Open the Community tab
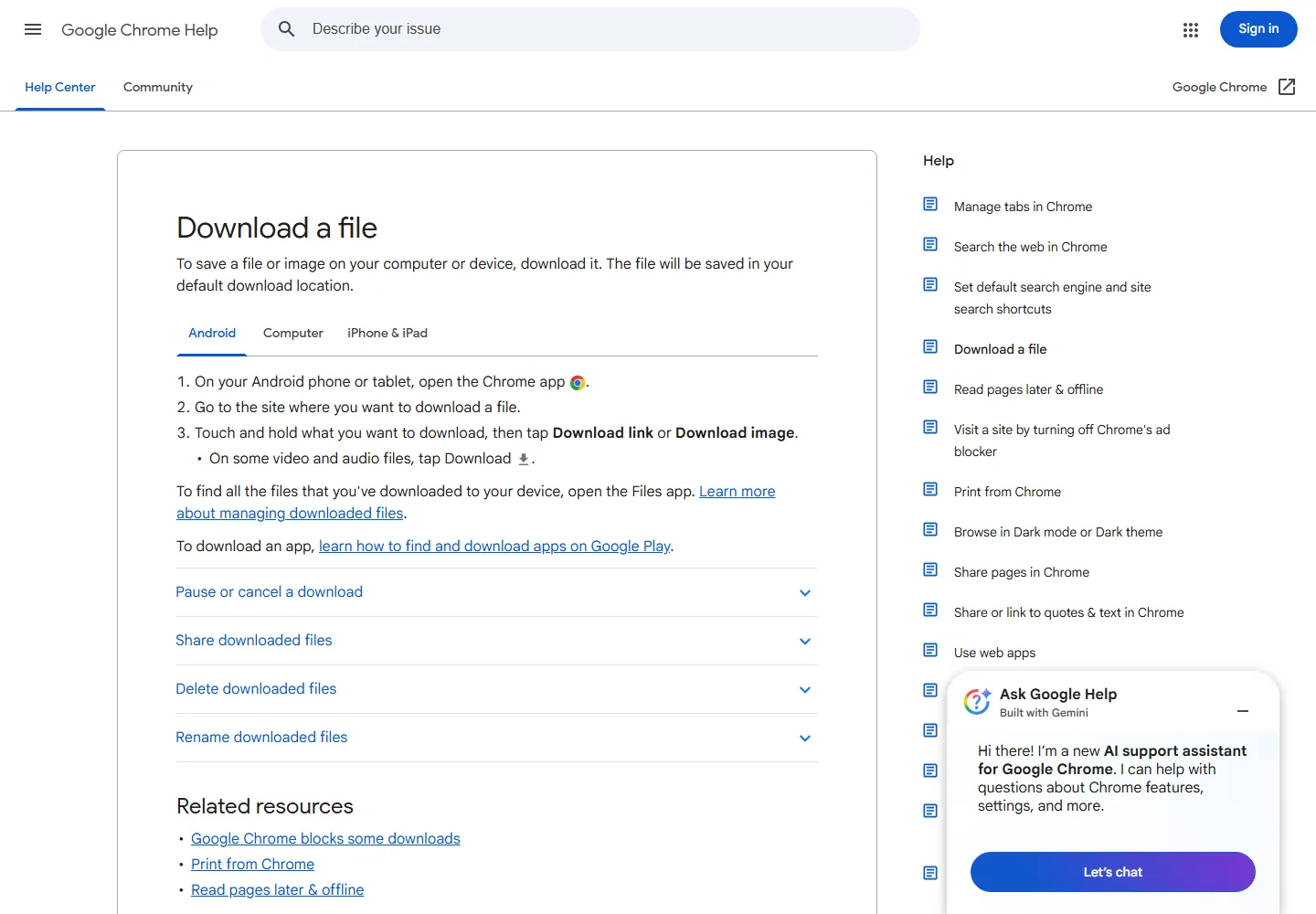This screenshot has height=914, width=1316. [158, 88]
